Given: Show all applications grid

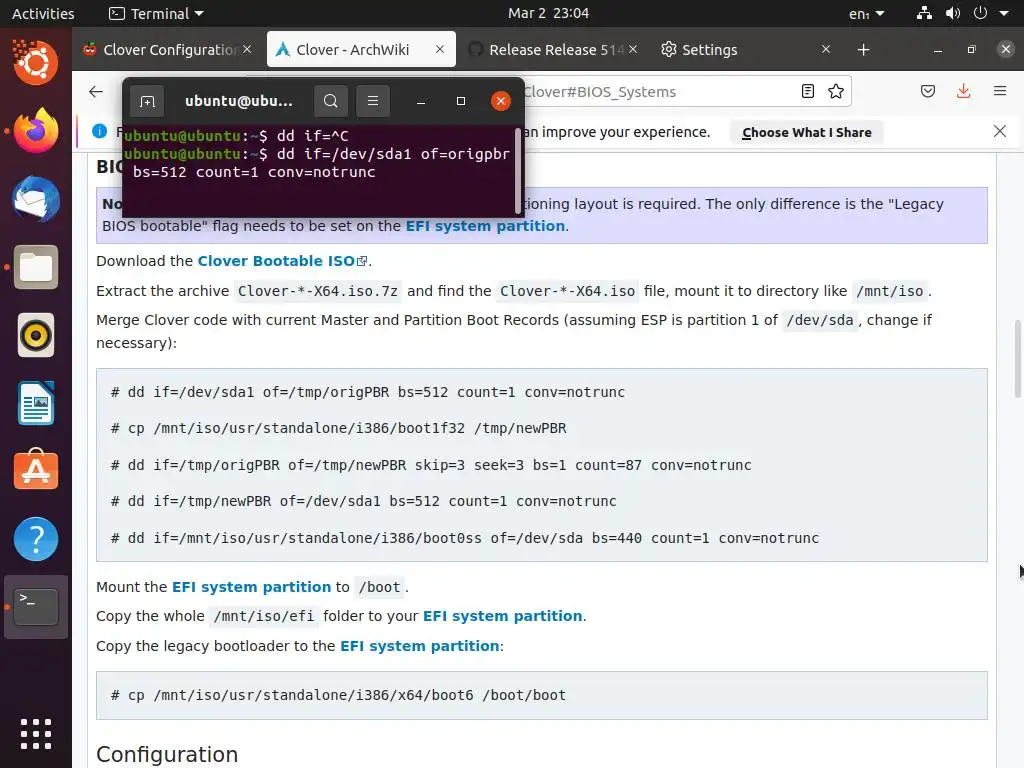Looking at the screenshot, I should (x=36, y=733).
